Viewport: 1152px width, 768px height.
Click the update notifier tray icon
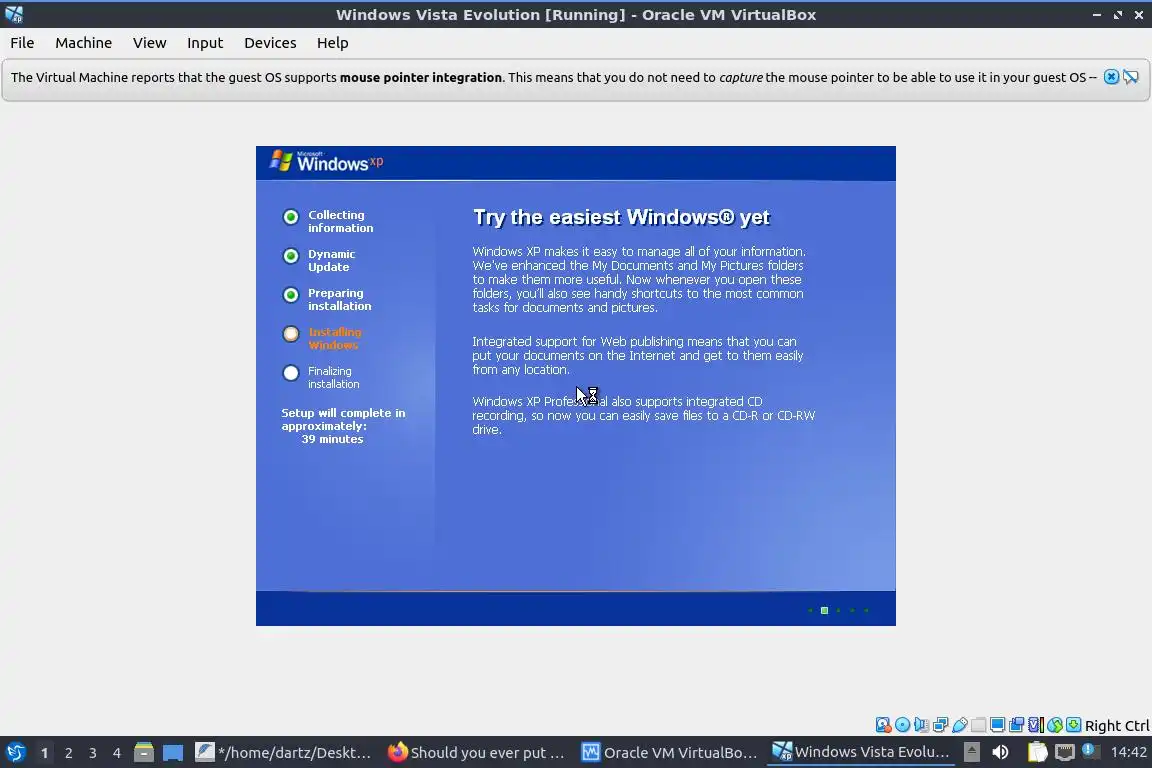point(1091,751)
